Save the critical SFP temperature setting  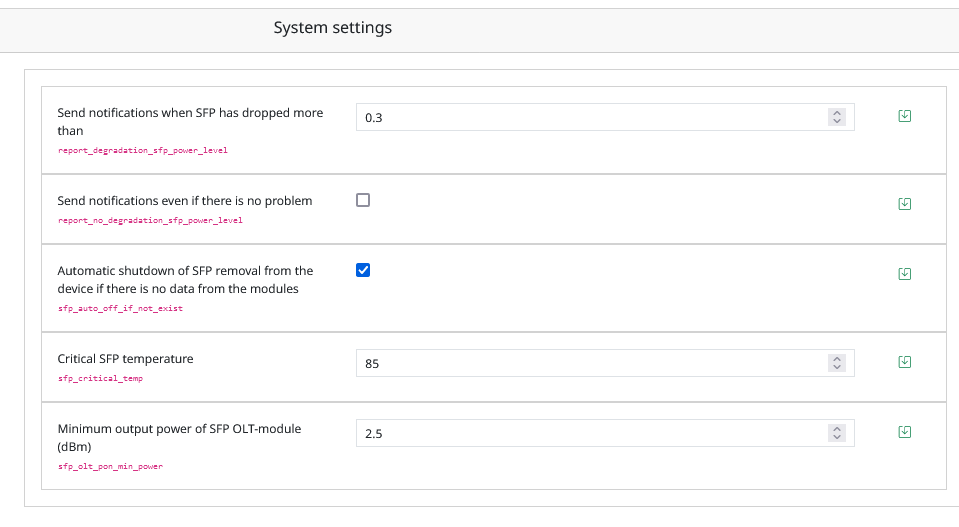tap(905, 362)
